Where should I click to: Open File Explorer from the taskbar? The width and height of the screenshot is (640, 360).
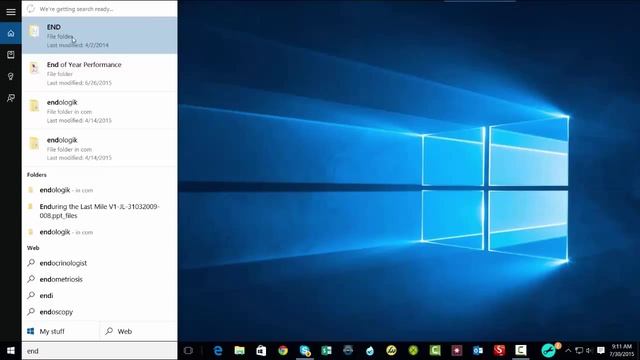240,351
